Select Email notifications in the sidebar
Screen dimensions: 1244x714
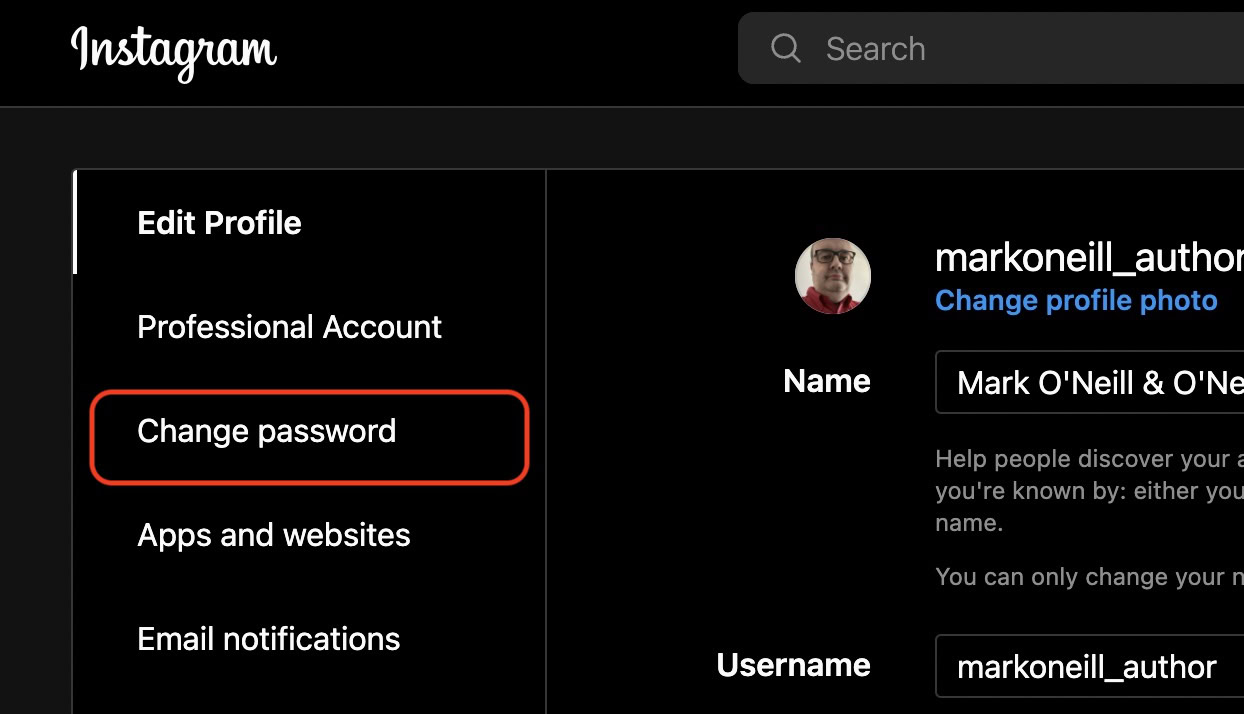point(268,639)
